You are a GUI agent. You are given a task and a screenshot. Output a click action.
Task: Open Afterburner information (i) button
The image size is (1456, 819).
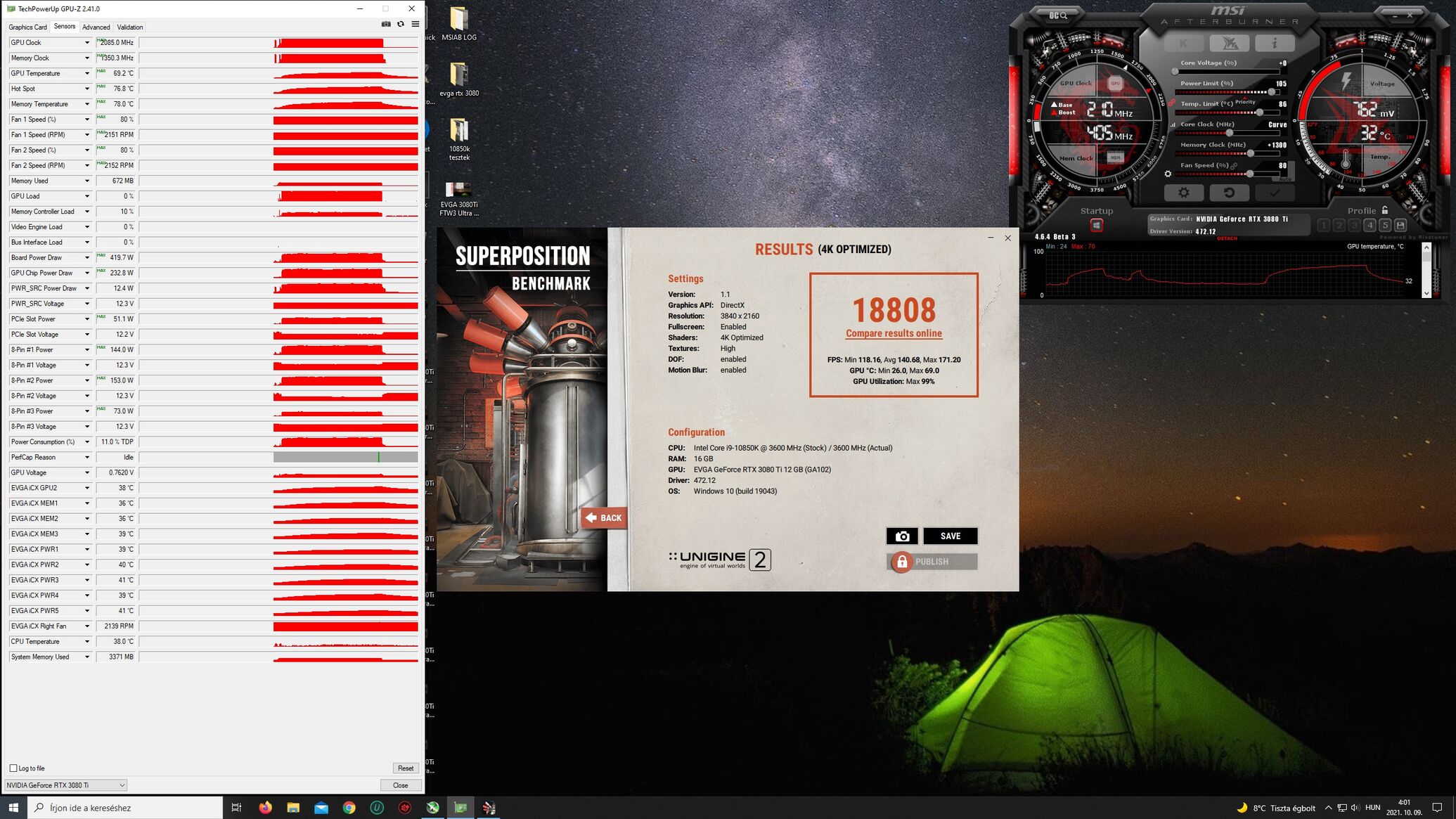click(x=1275, y=44)
